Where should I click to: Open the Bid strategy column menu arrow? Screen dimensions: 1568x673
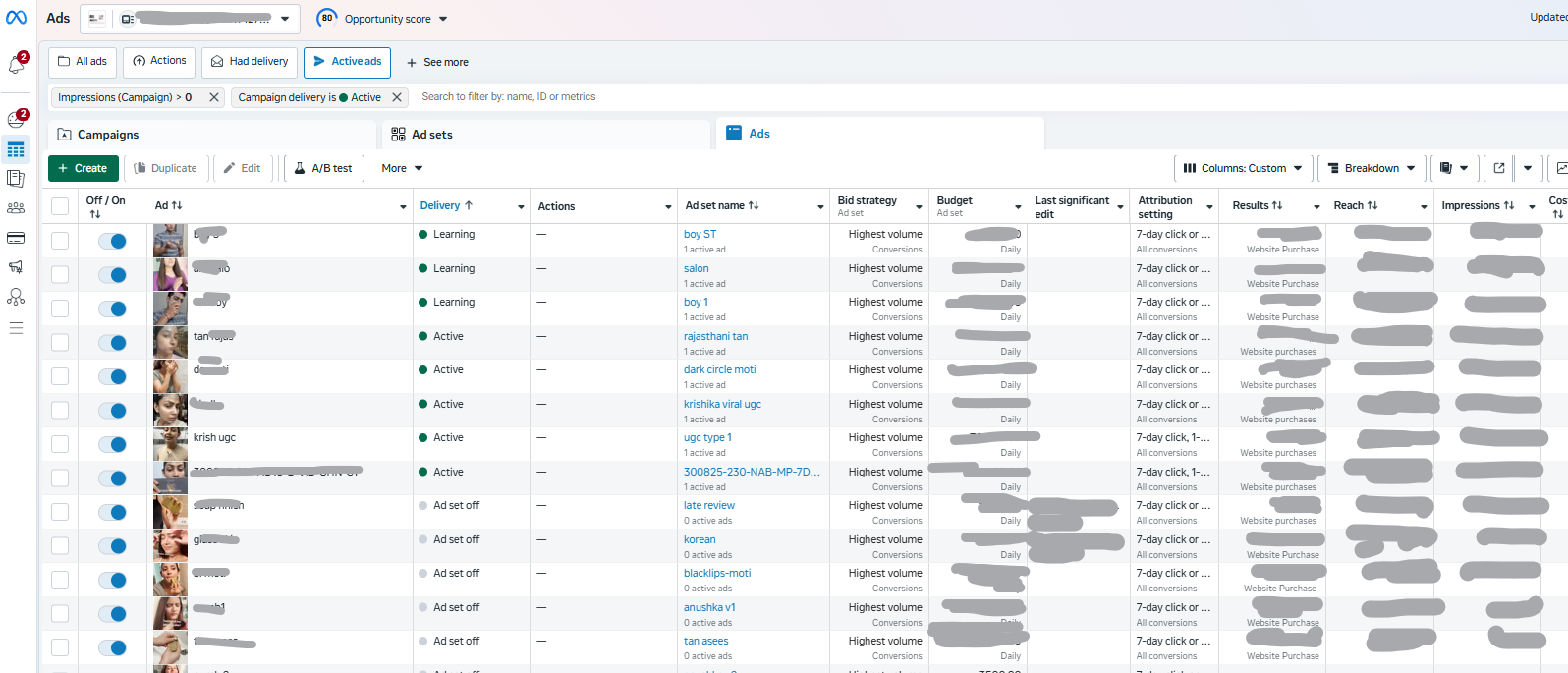click(919, 207)
